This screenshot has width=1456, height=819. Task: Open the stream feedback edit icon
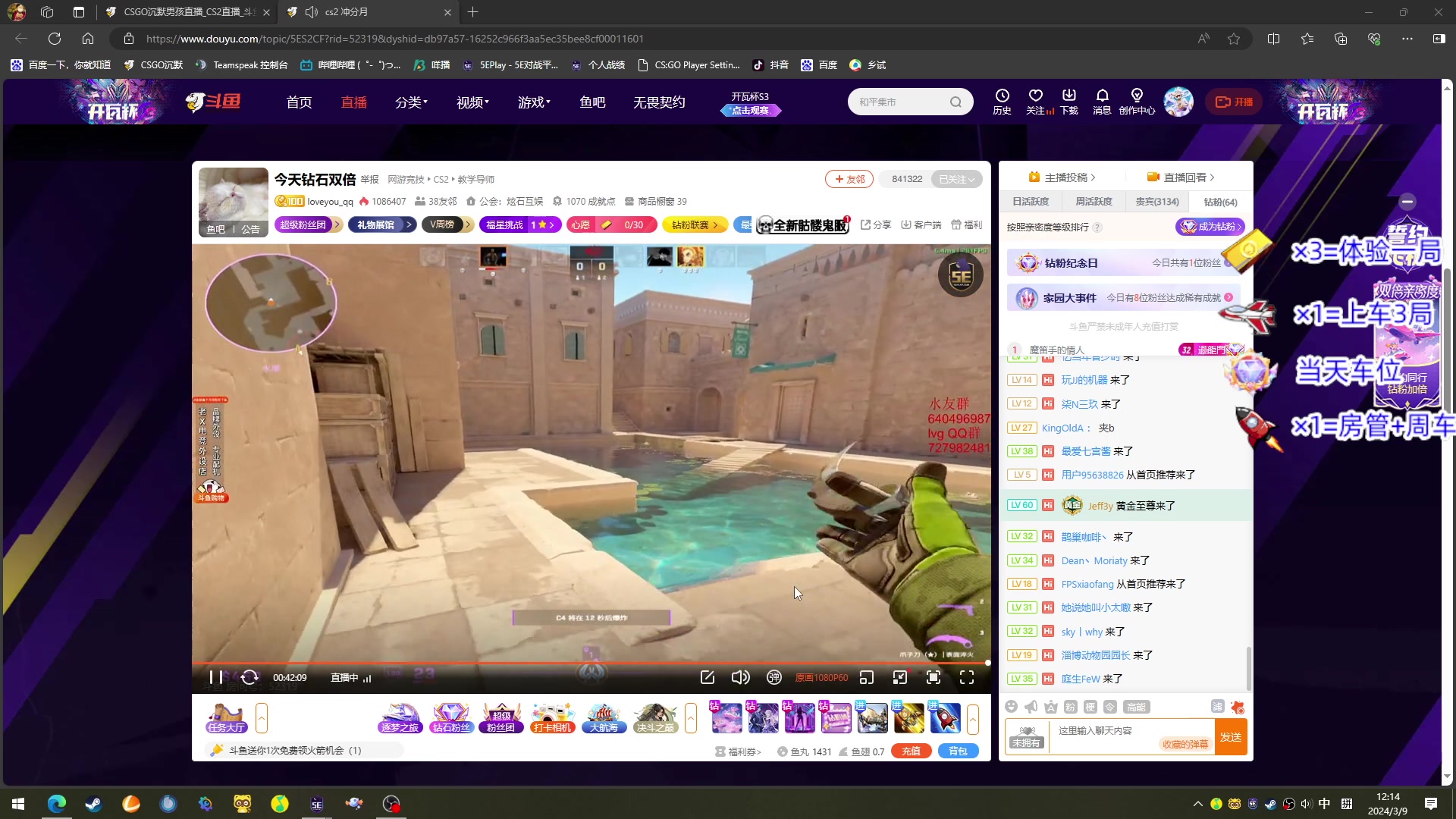point(708,677)
